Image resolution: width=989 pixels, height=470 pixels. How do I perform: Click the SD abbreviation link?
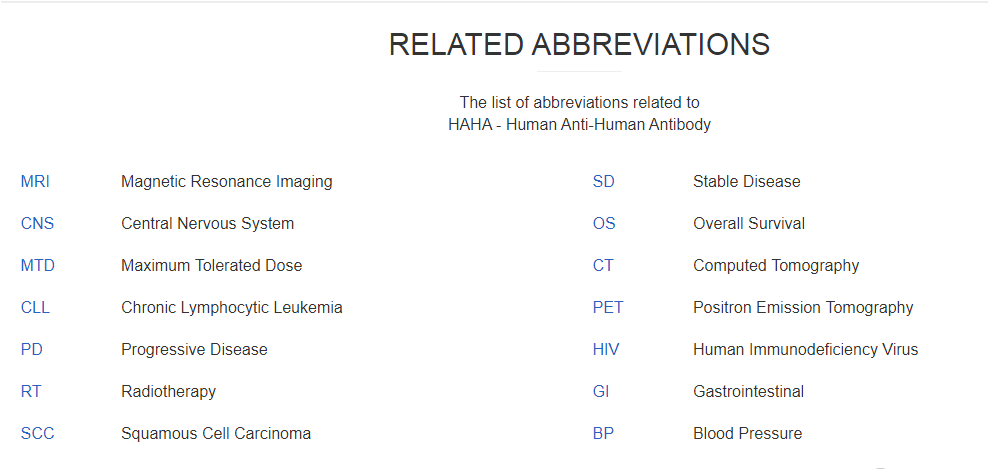tap(604, 182)
